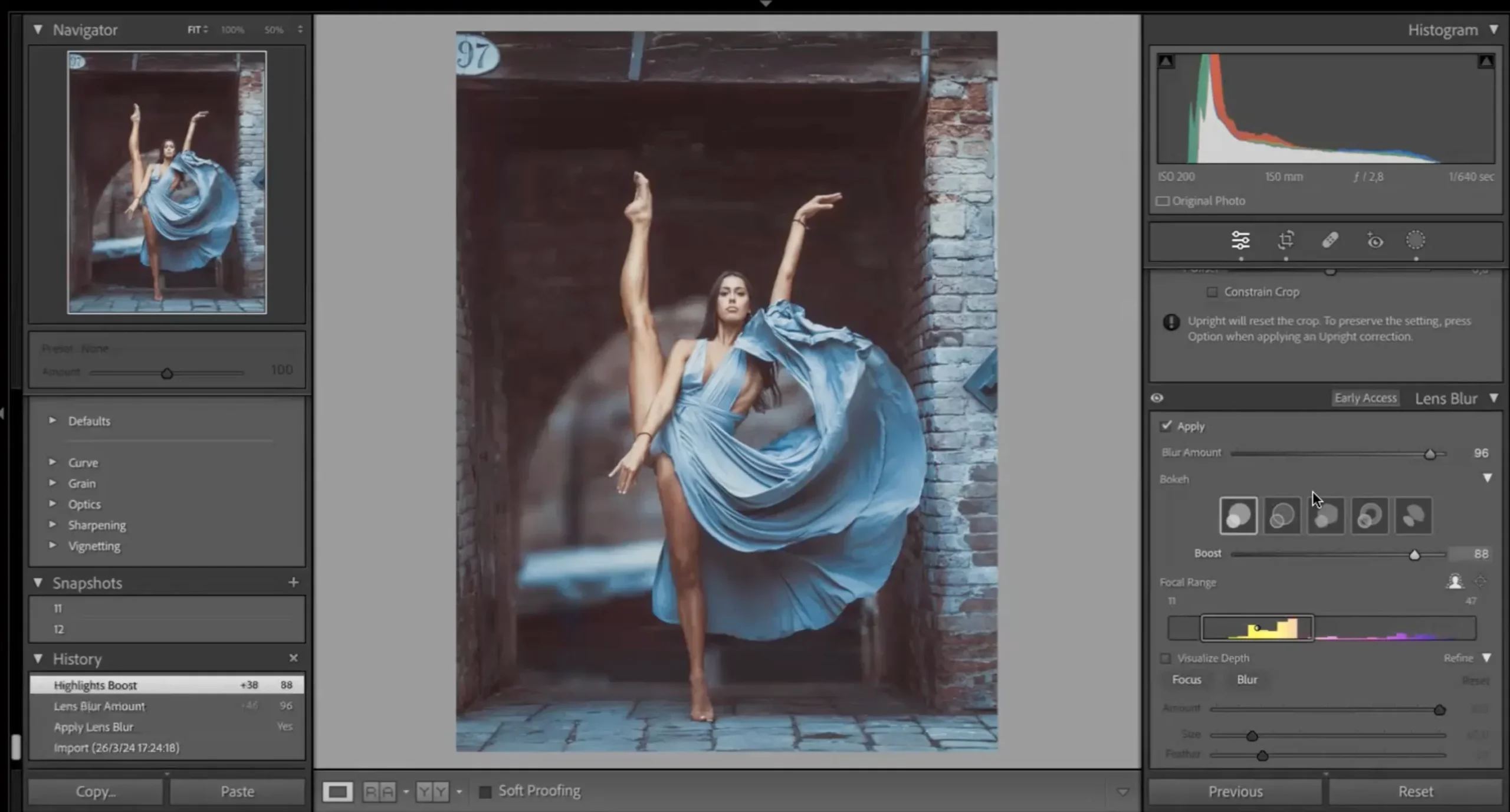Select the Crop tool icon

tap(1286, 241)
